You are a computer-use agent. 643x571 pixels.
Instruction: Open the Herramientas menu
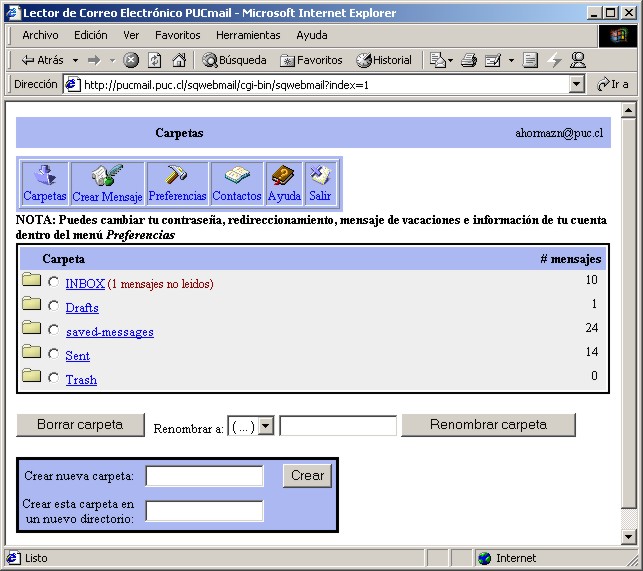(248, 35)
